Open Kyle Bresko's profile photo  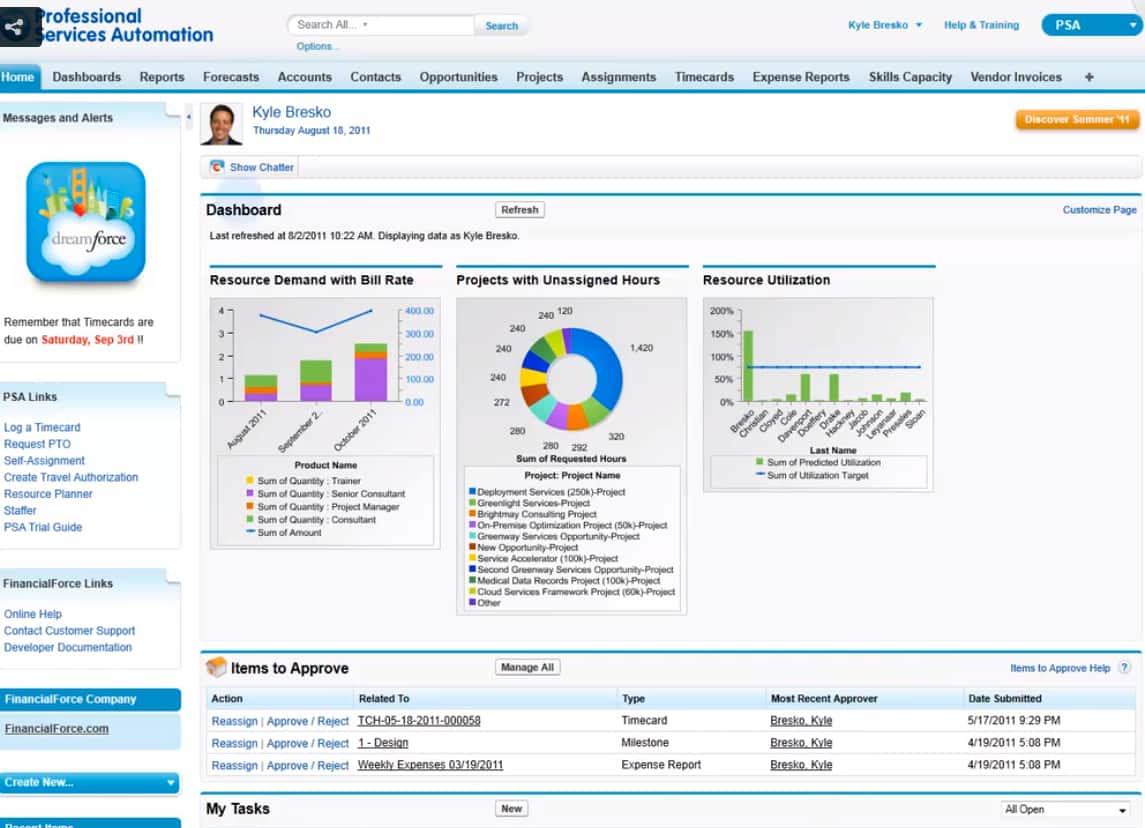221,123
